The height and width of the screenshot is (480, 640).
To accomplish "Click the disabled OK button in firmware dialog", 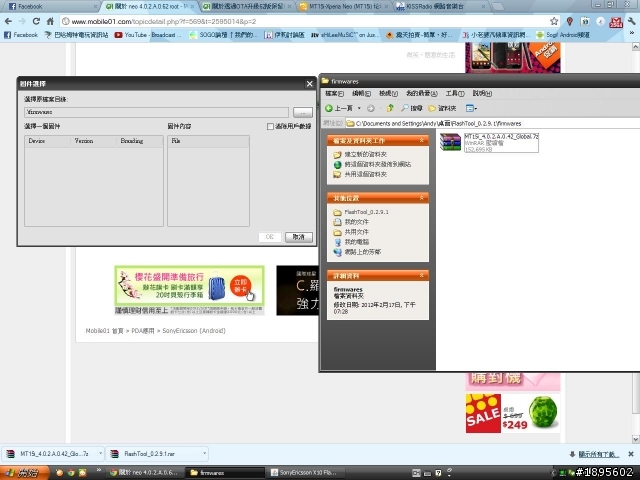I will pyautogui.click(x=270, y=237).
